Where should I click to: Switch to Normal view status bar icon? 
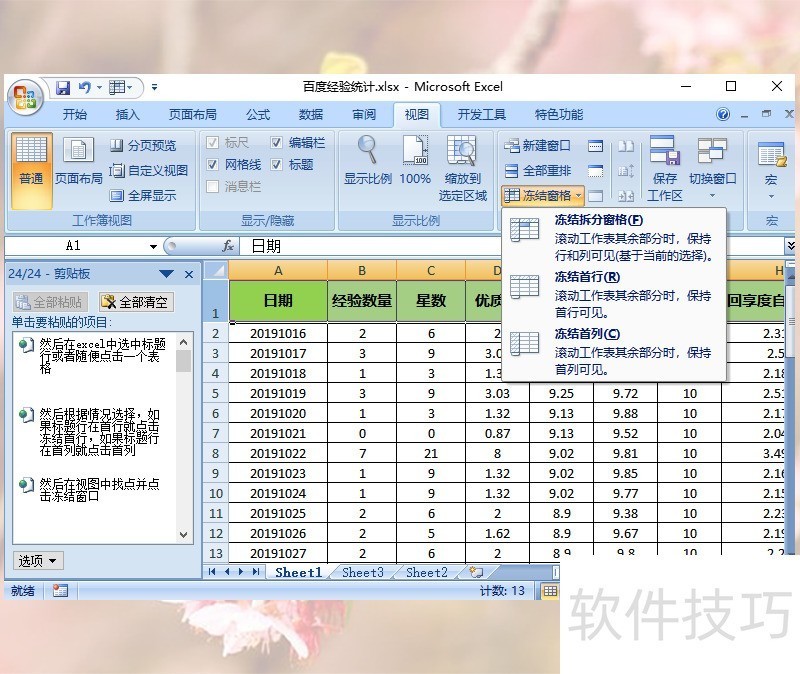pos(550,591)
